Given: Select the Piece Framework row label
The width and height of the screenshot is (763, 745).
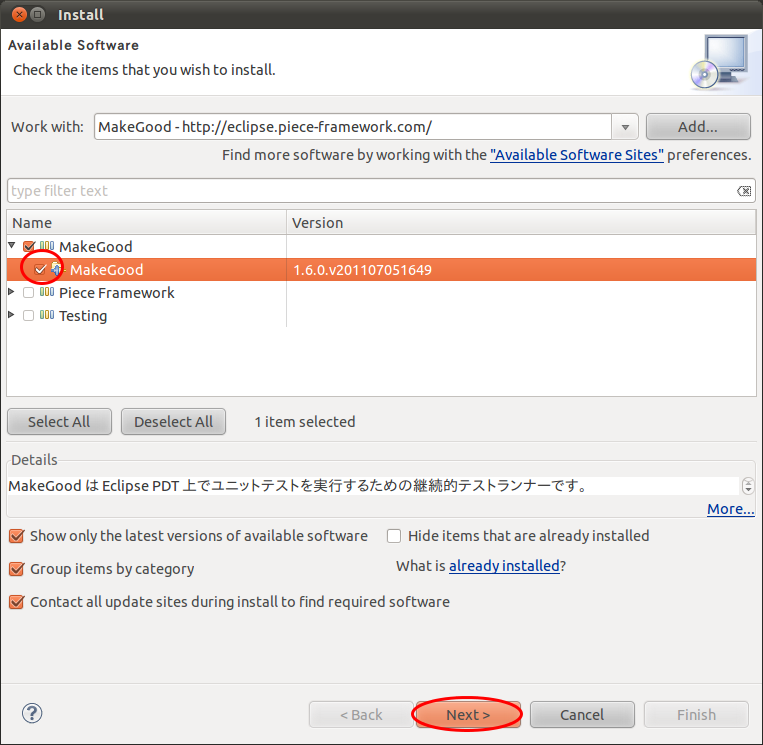Looking at the screenshot, I should coord(117,292).
